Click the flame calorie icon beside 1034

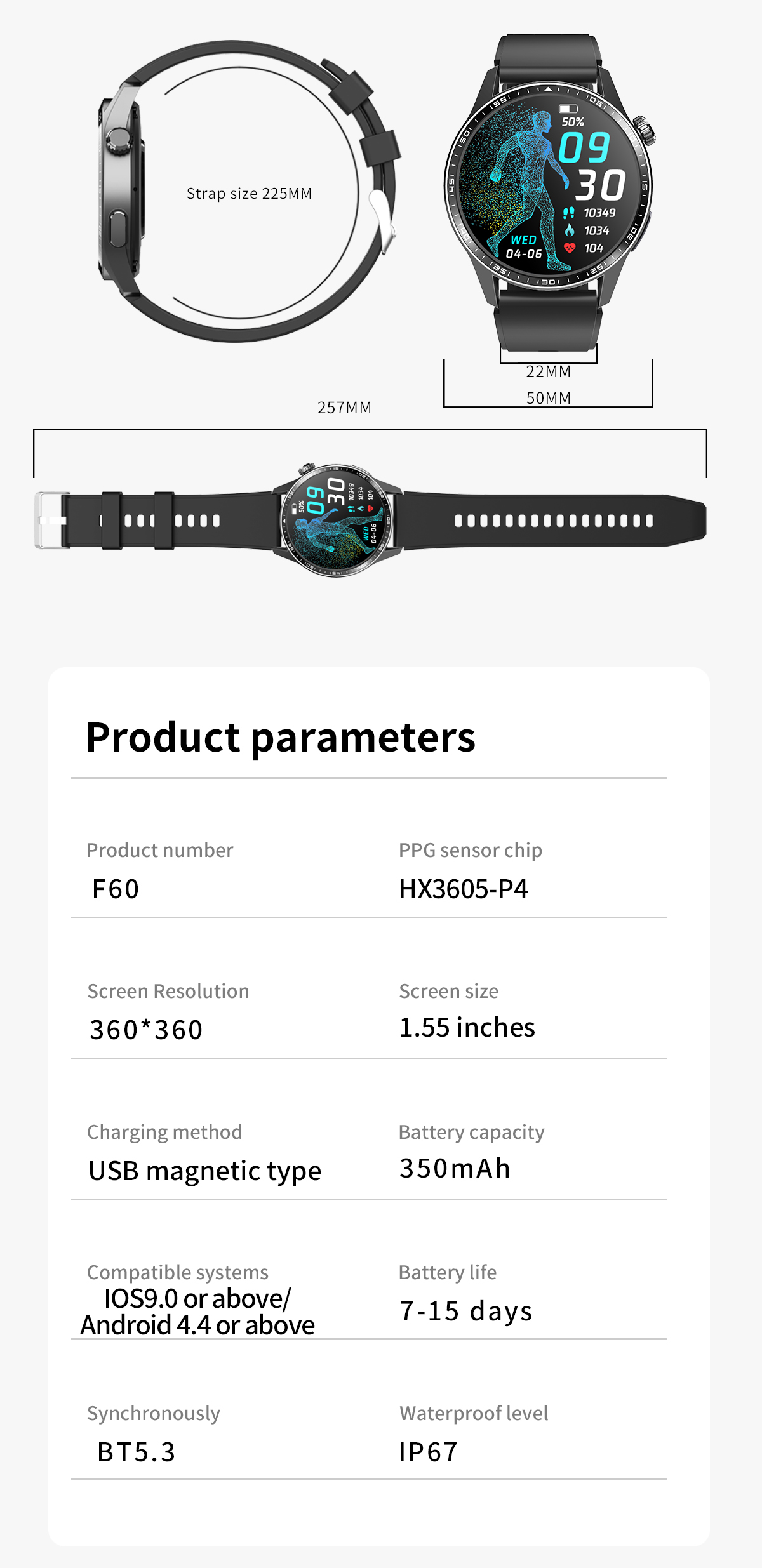pos(570,230)
